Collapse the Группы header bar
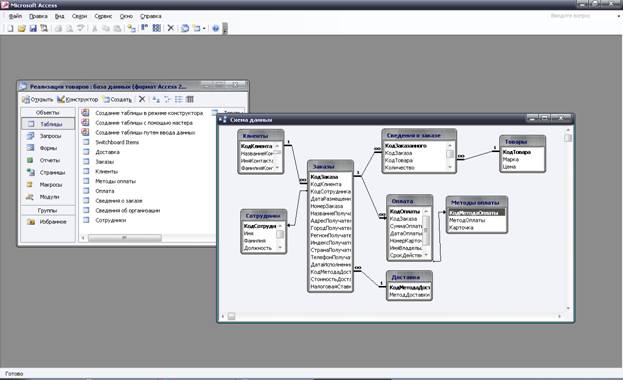 pyautogui.click(x=48, y=210)
